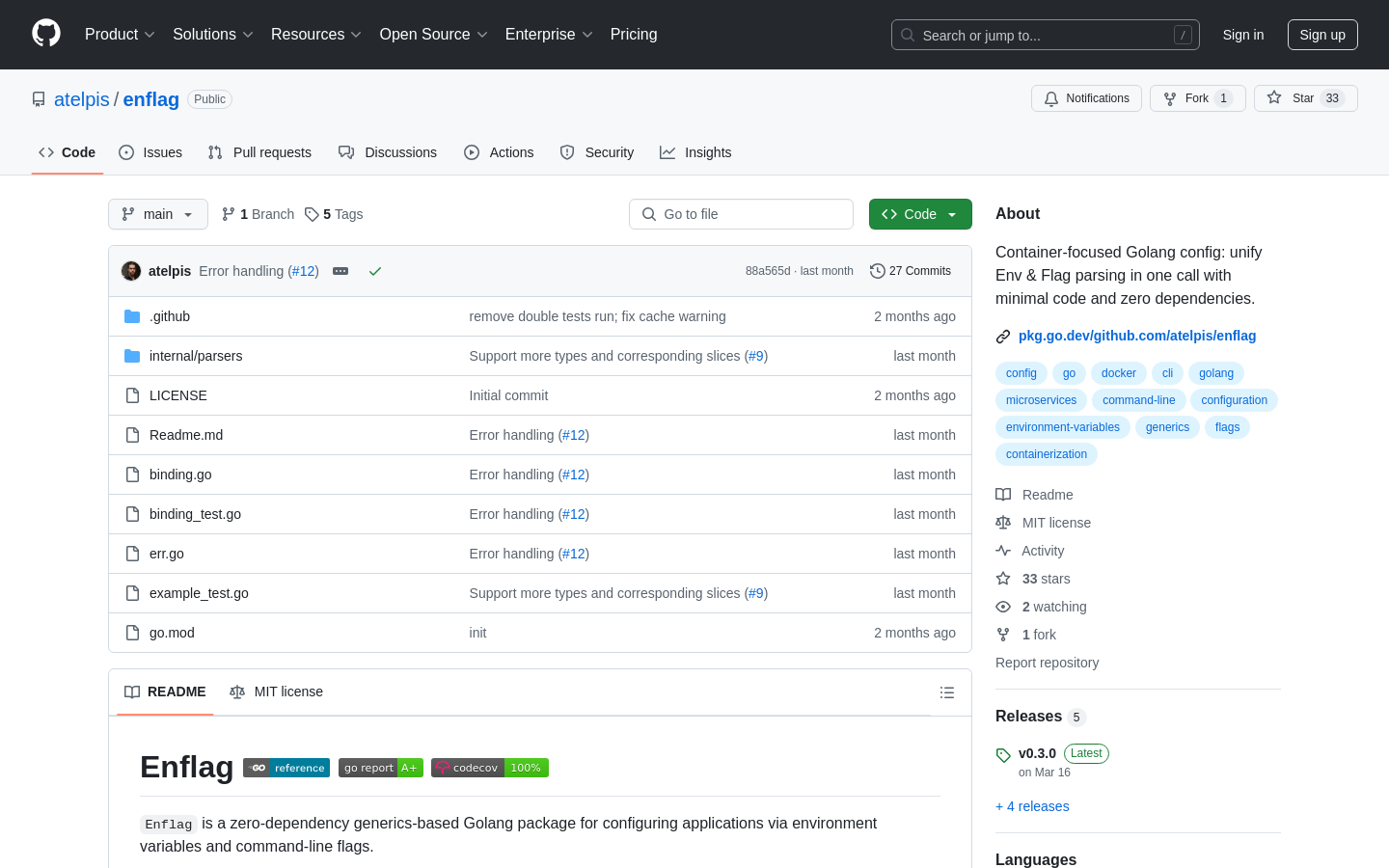Switch to the Issues tab

(x=150, y=152)
